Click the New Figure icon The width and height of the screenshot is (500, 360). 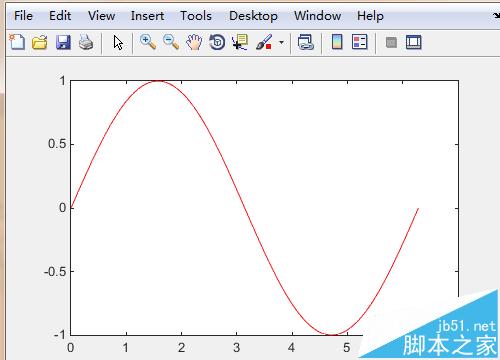(x=17, y=42)
